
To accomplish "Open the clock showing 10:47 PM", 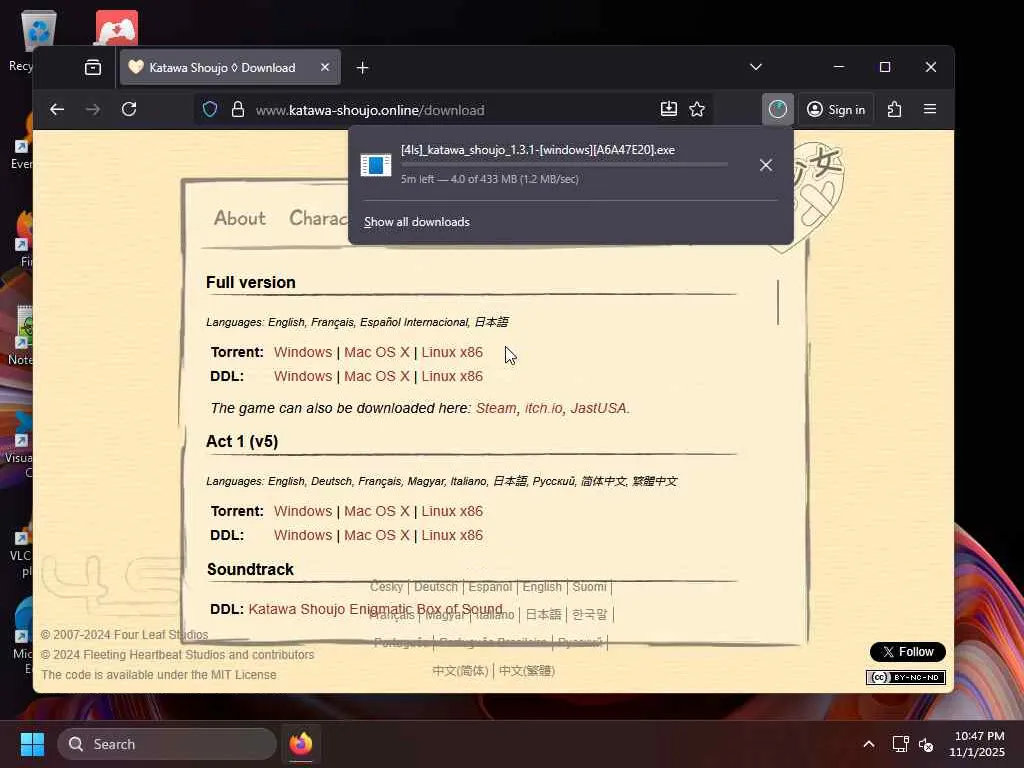I will pos(977,744).
